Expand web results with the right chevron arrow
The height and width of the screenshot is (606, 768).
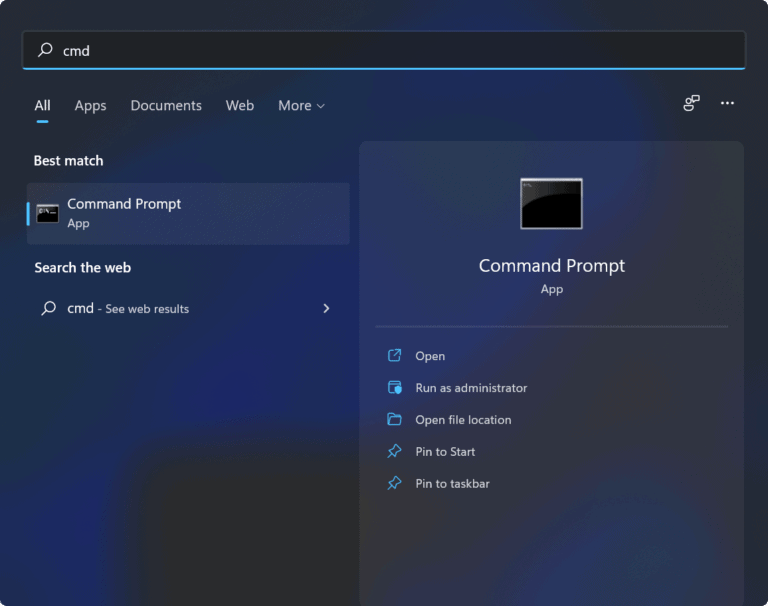[326, 309]
